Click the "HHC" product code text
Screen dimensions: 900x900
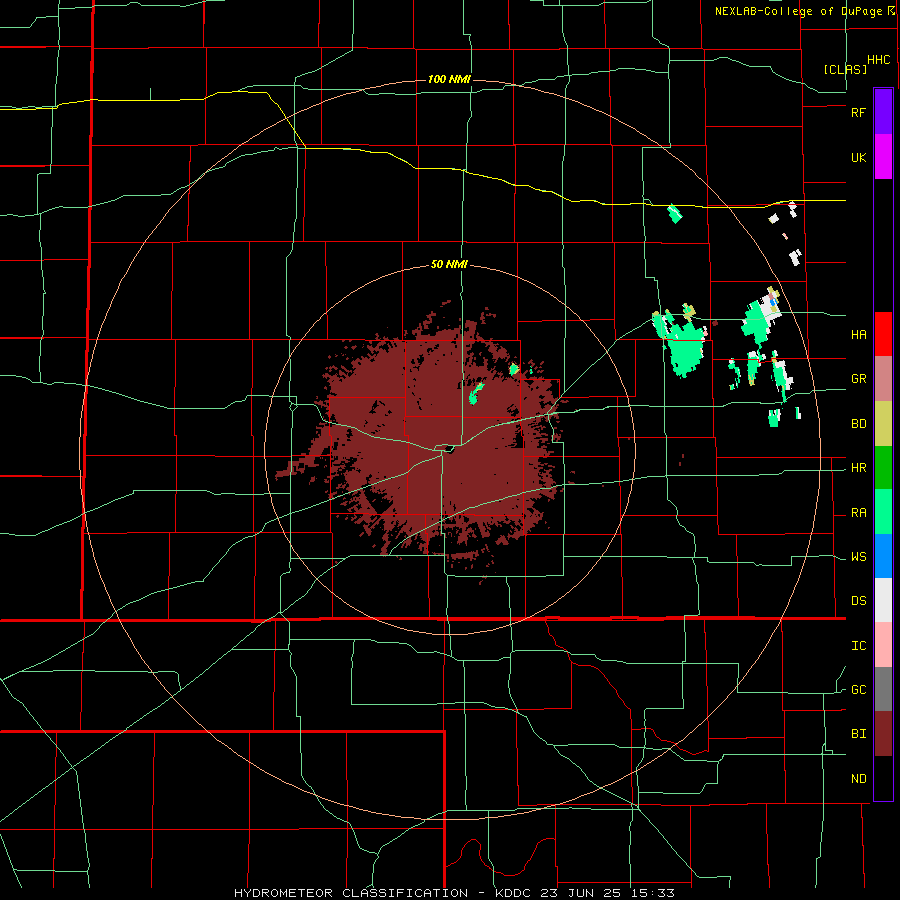point(879,60)
